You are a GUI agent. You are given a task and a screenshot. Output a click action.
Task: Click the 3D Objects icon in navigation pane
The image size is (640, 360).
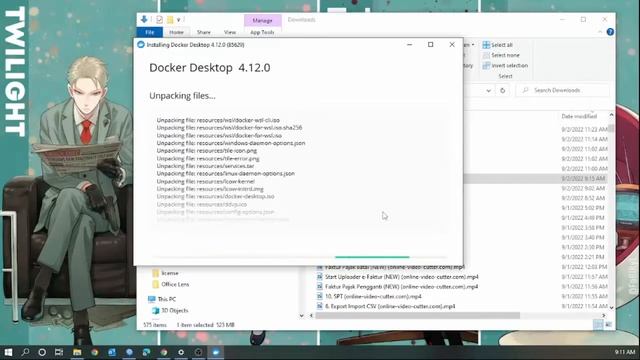point(155,311)
